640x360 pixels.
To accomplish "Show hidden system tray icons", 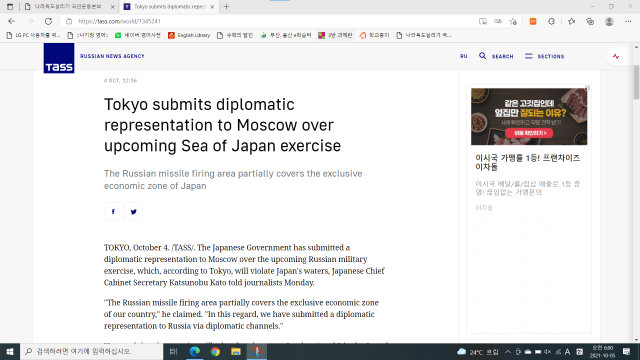I will point(508,351).
